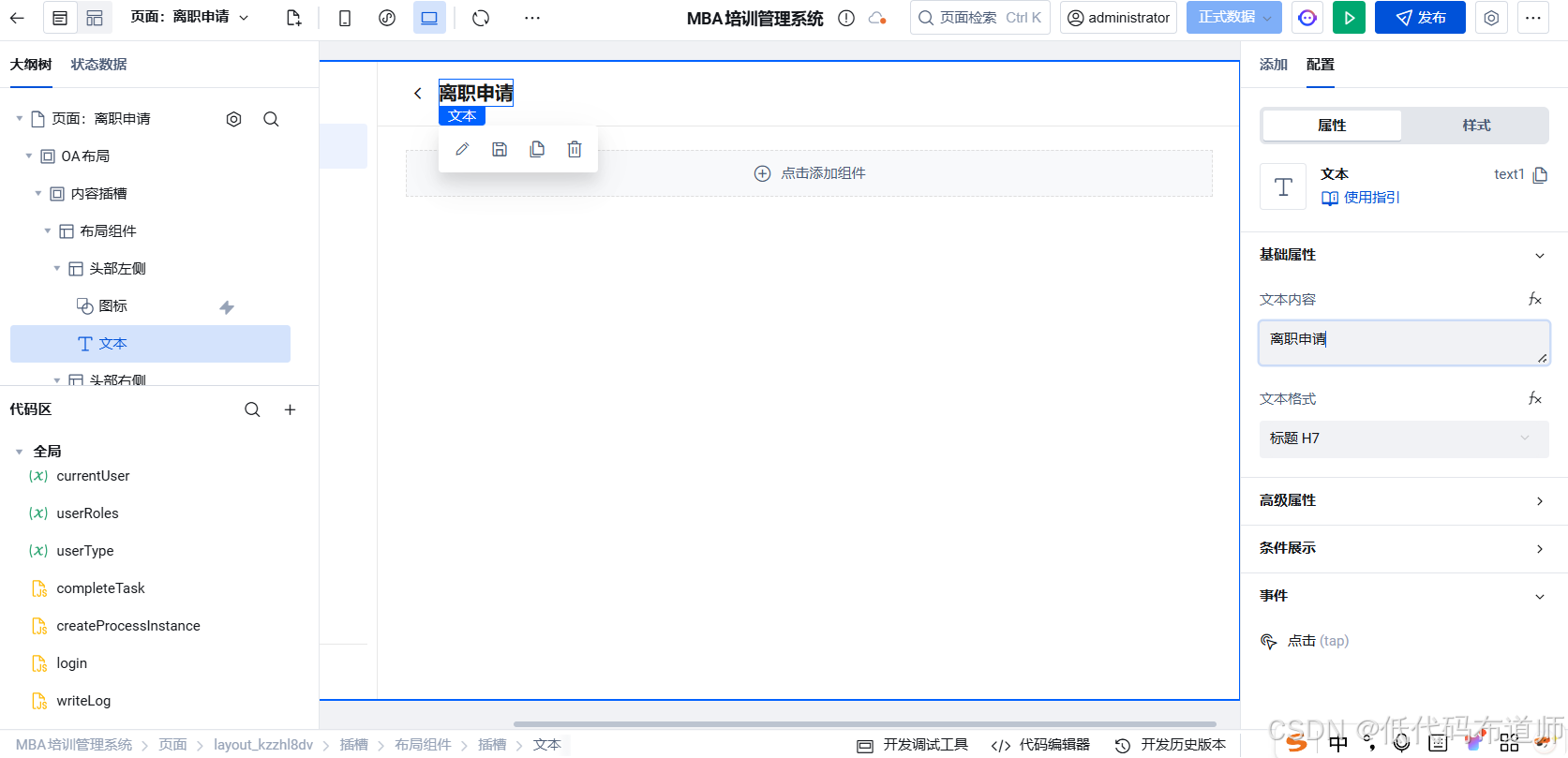The width and height of the screenshot is (1568, 758).
Task: Select the 样式 segment
Action: coord(1476,126)
